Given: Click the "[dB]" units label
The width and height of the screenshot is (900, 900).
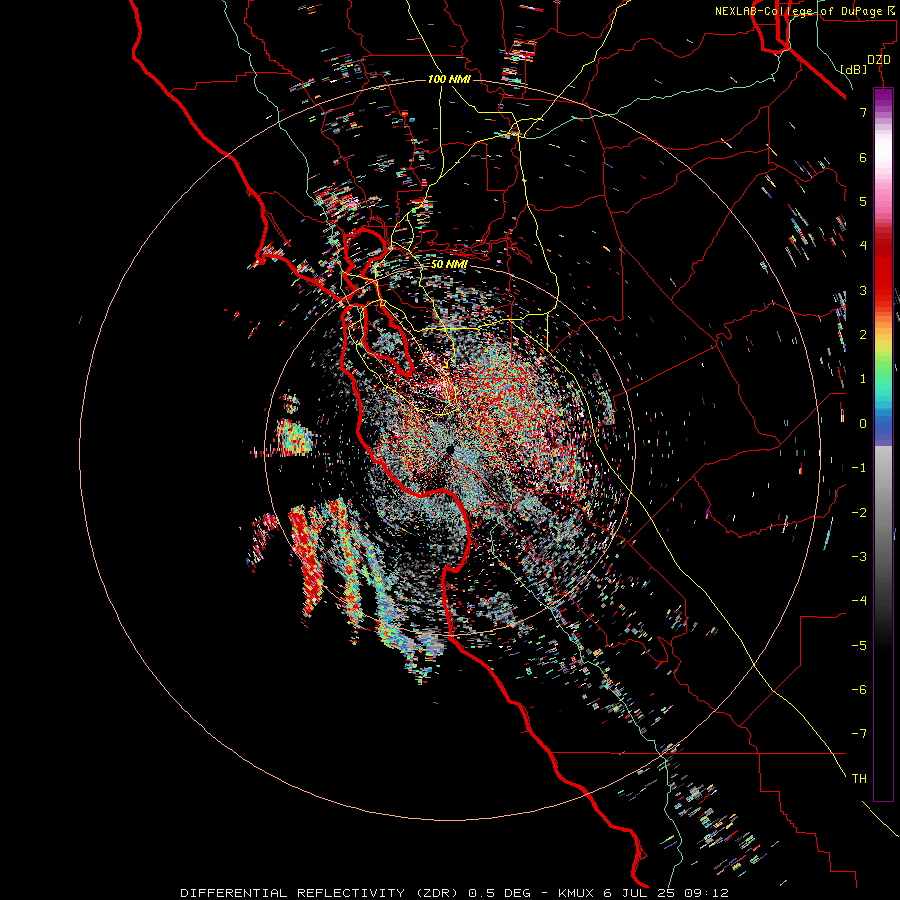Looking at the screenshot, I should pos(854,70).
